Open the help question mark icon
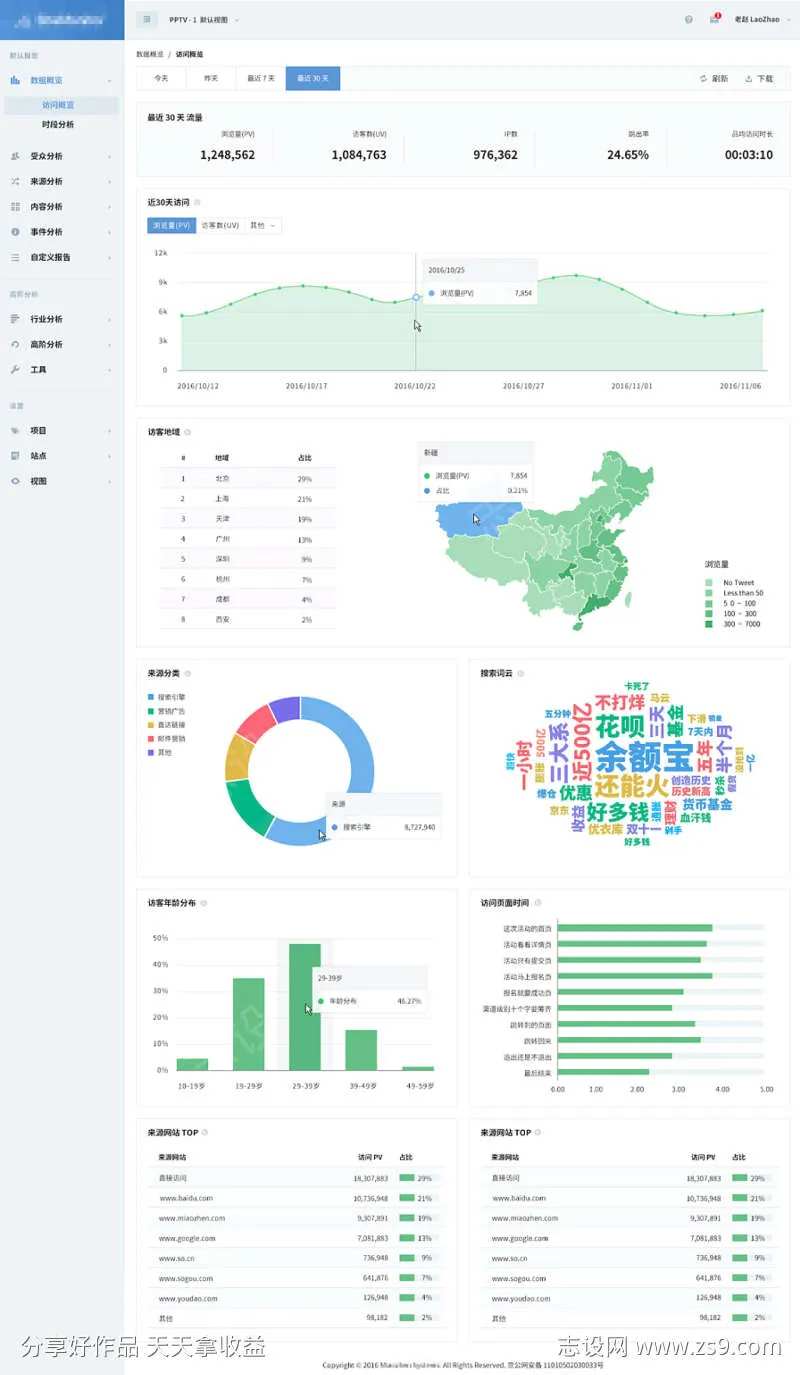This screenshot has width=800, height=1375. (689, 19)
